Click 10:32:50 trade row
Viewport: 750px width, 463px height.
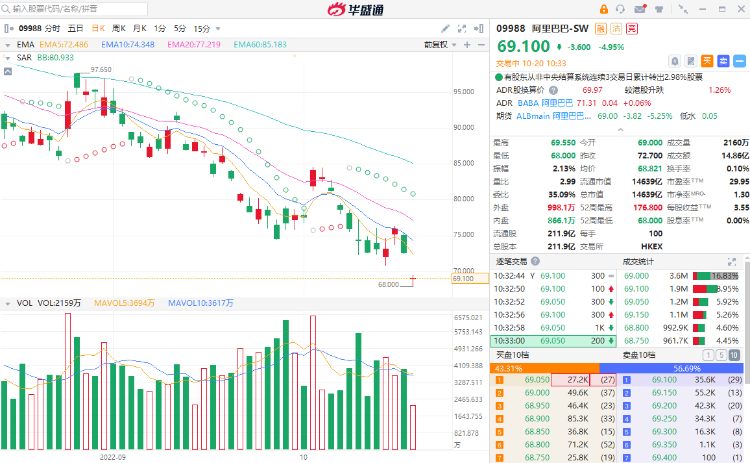coord(553,289)
